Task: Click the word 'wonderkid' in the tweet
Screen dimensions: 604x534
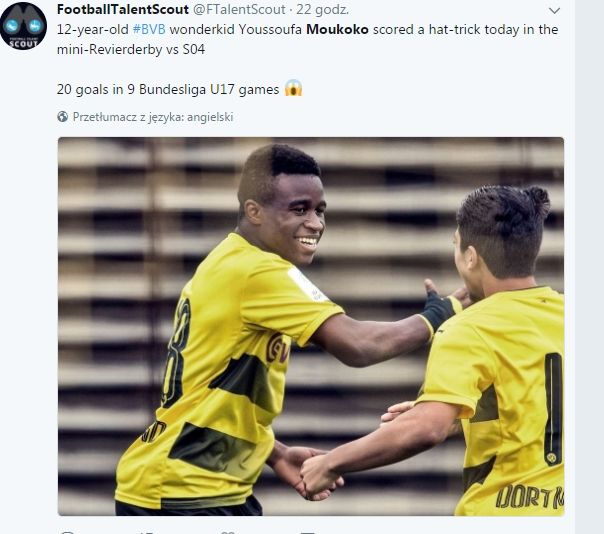Action: point(201,29)
